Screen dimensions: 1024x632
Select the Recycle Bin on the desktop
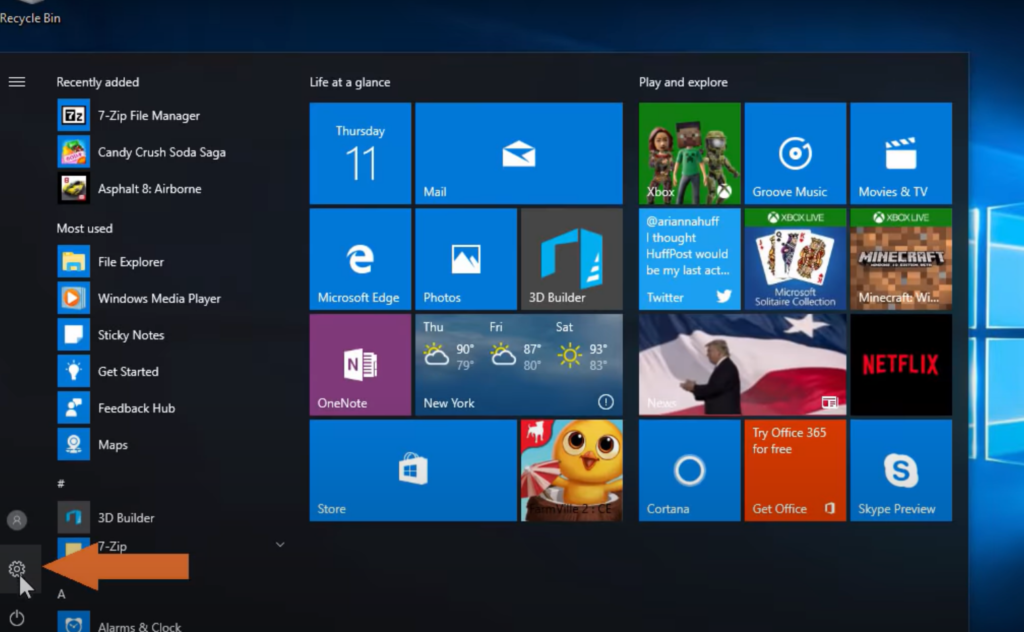[30, 13]
